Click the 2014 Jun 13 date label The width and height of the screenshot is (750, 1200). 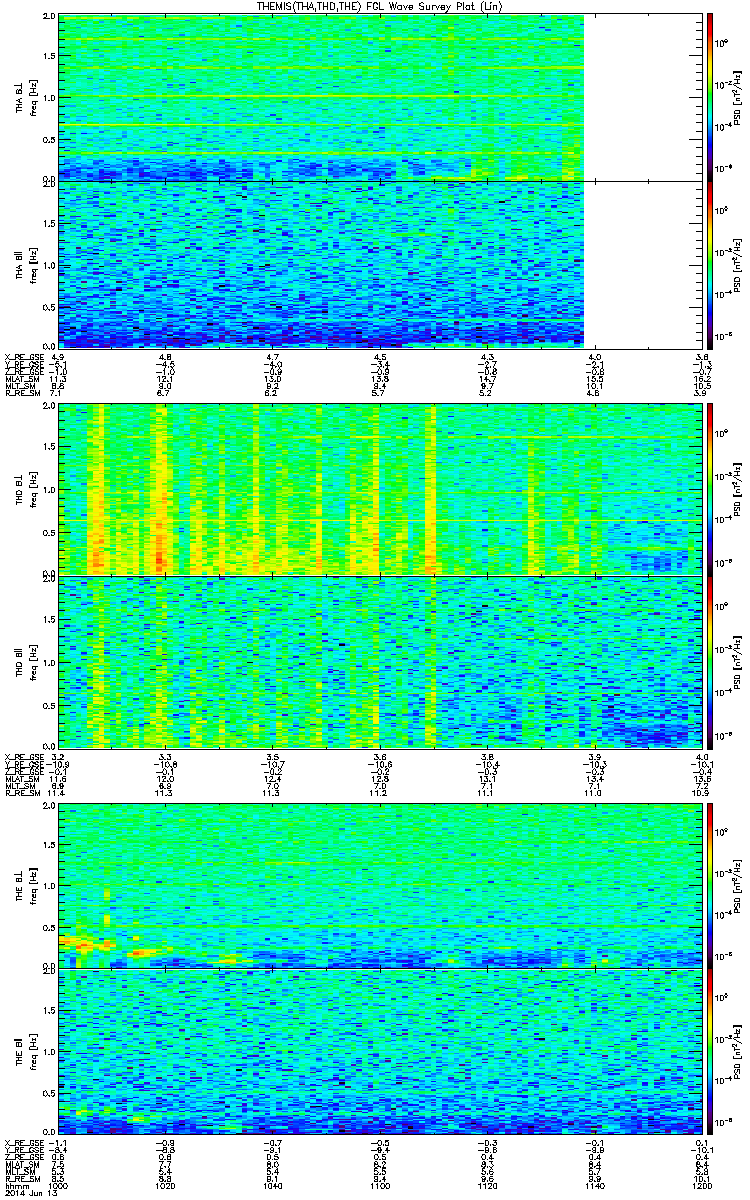25,1193
